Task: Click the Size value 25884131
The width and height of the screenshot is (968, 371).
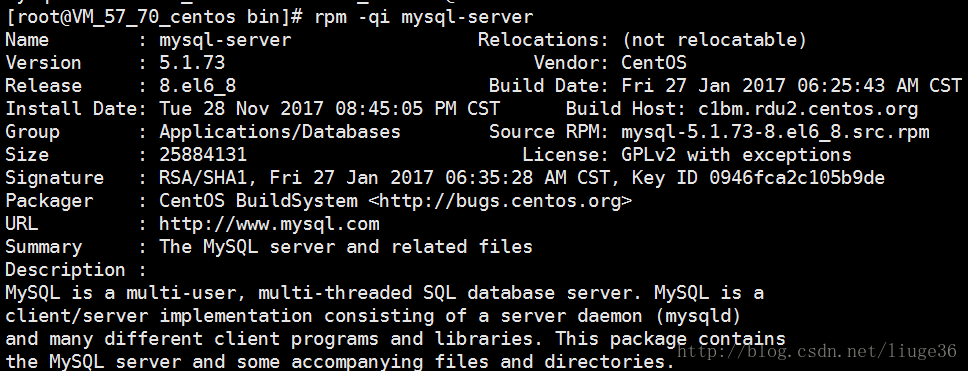Action: point(203,154)
